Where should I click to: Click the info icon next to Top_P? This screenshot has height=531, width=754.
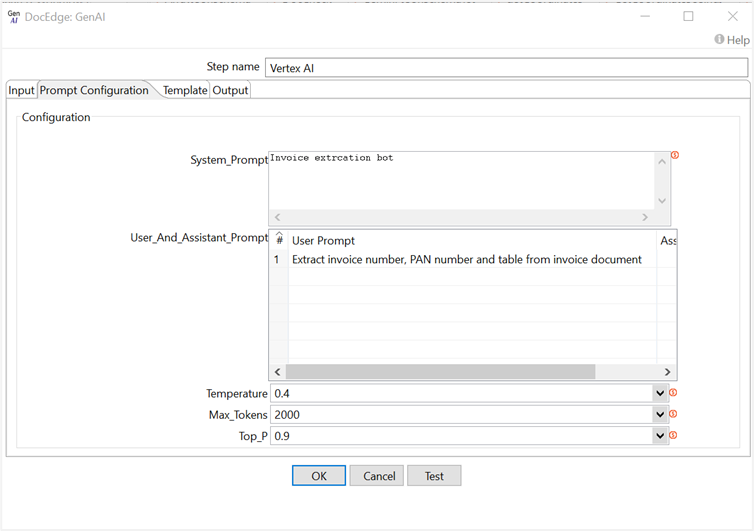(x=673, y=435)
